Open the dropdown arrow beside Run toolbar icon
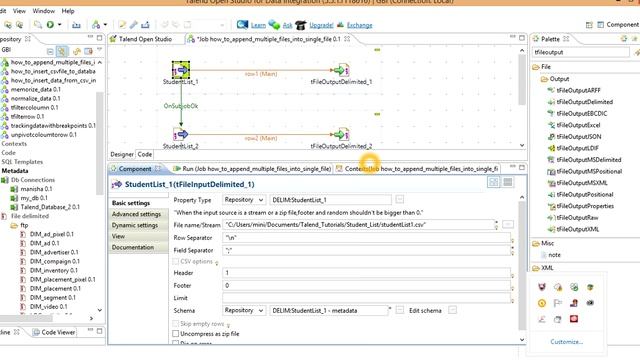 [60, 25]
